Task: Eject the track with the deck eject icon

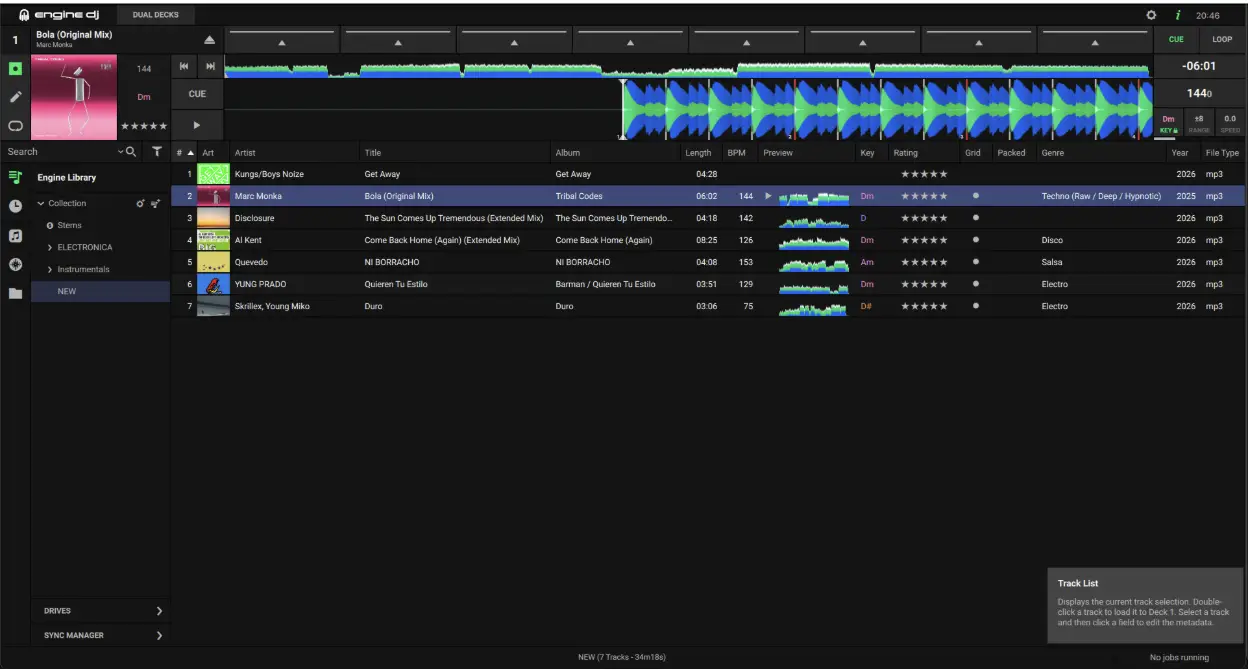Action: (210, 40)
